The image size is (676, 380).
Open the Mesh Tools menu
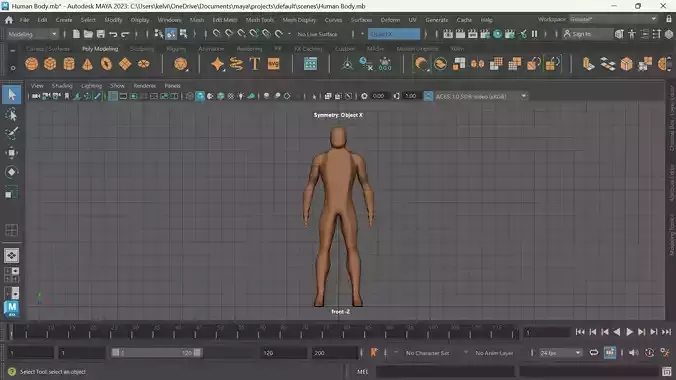point(260,20)
